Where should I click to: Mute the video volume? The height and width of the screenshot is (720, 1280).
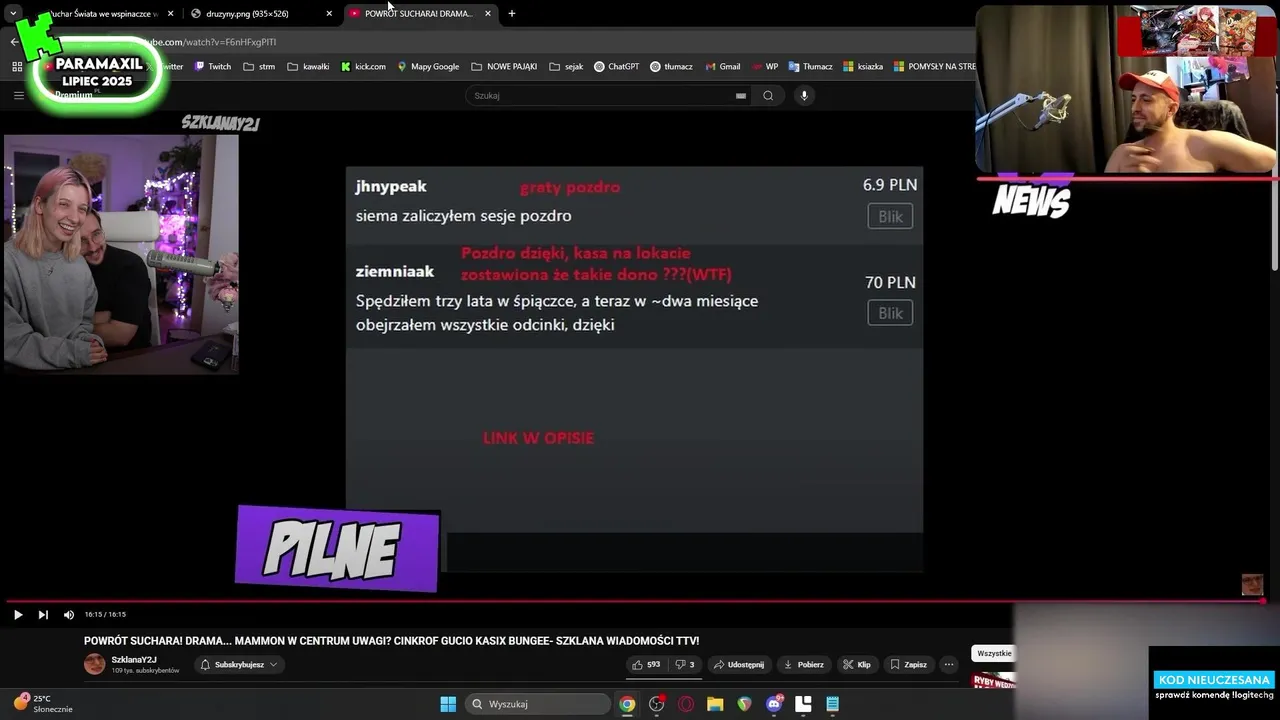69,615
